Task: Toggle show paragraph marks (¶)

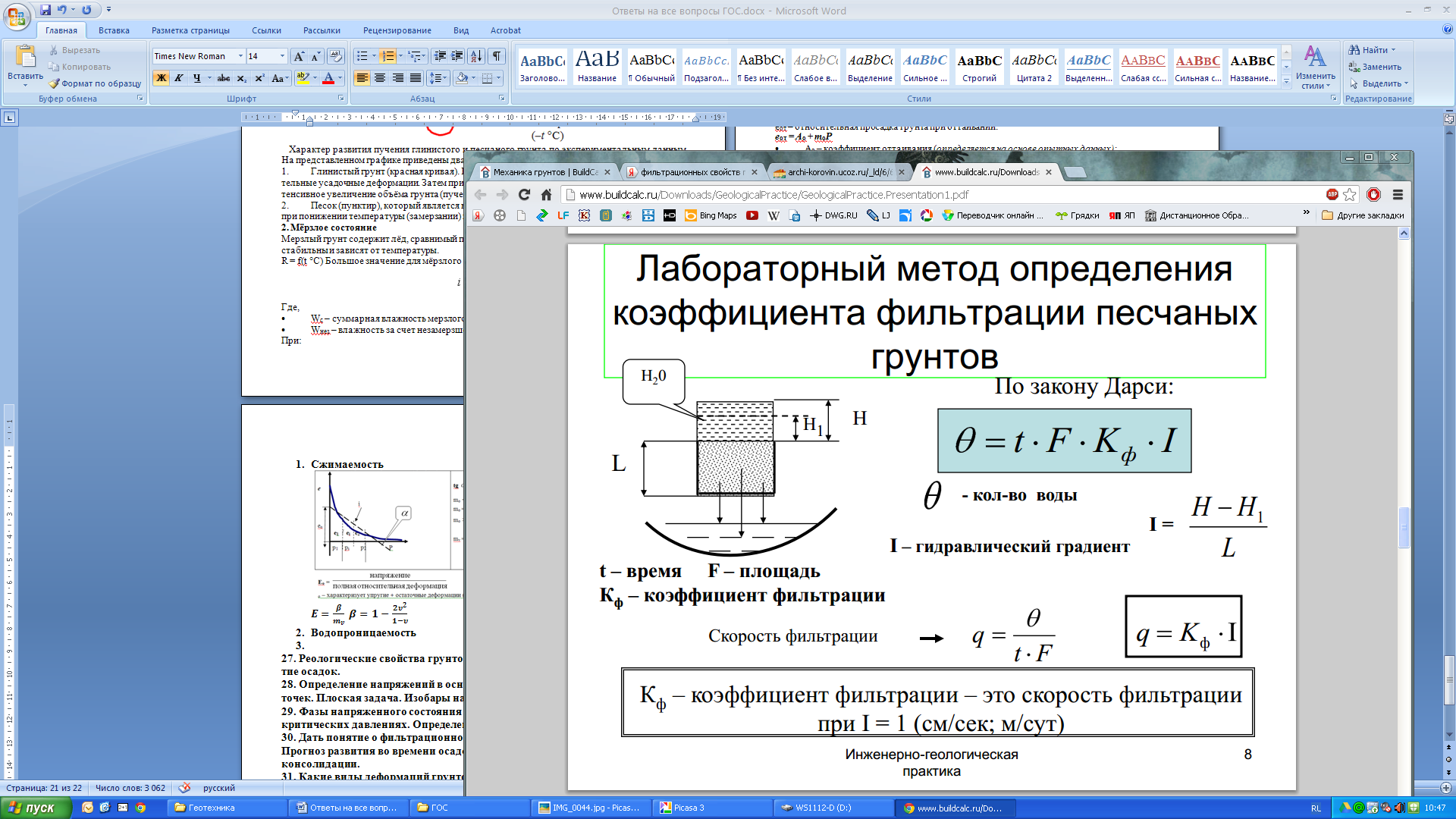Action: 497,56
